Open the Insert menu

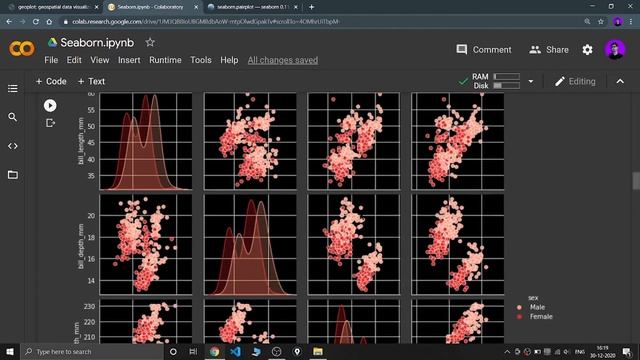[x=129, y=60]
